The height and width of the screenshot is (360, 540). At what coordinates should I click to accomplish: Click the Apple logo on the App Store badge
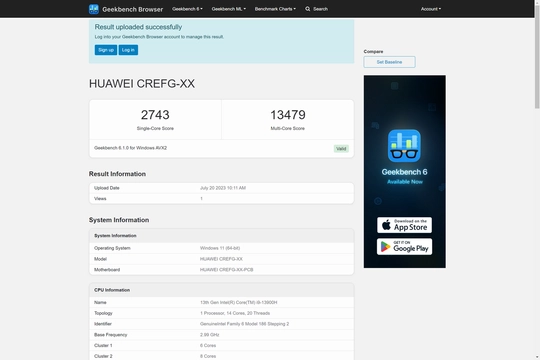[386, 225]
